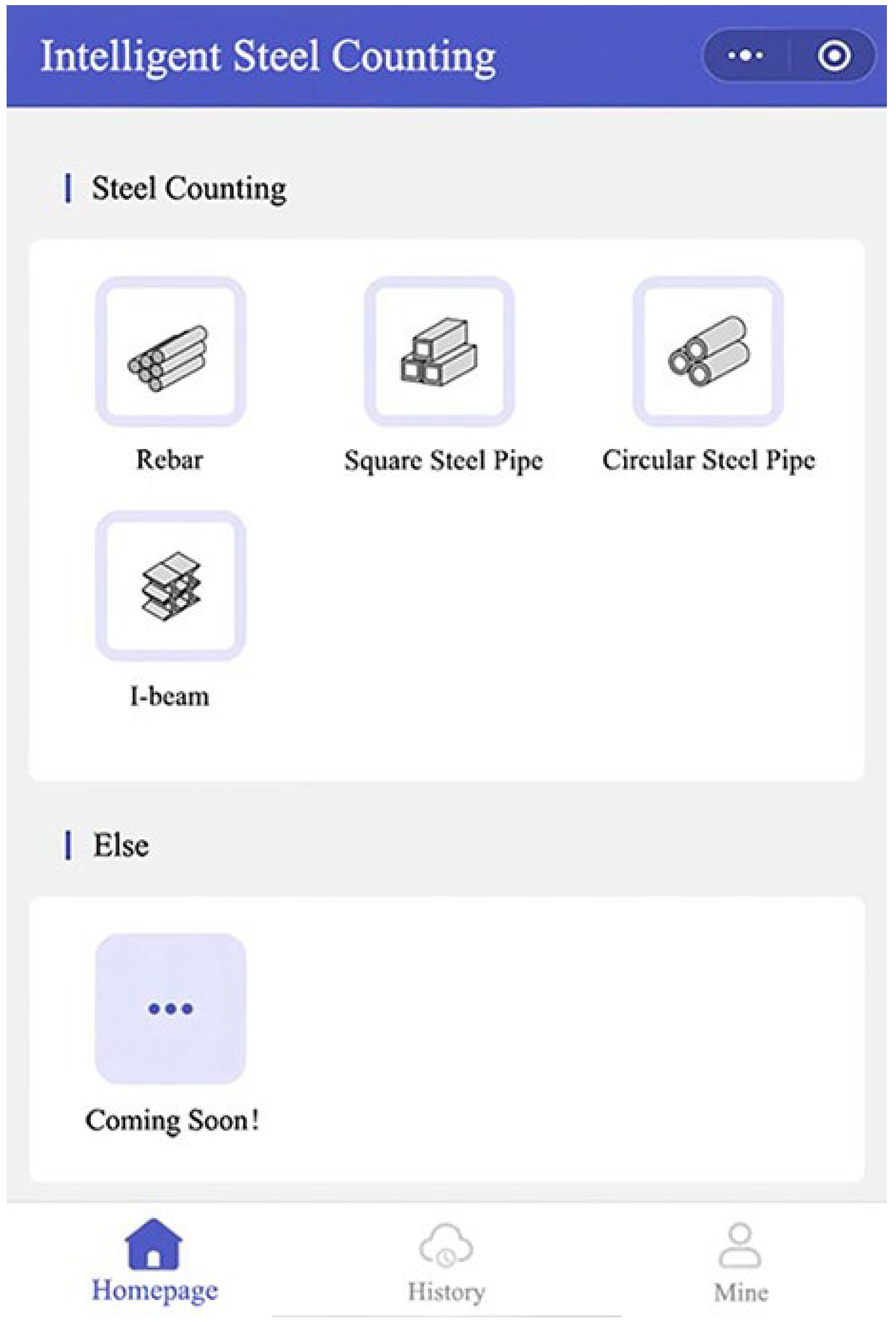Tap the Coming Soon three-dots tile

170,1008
